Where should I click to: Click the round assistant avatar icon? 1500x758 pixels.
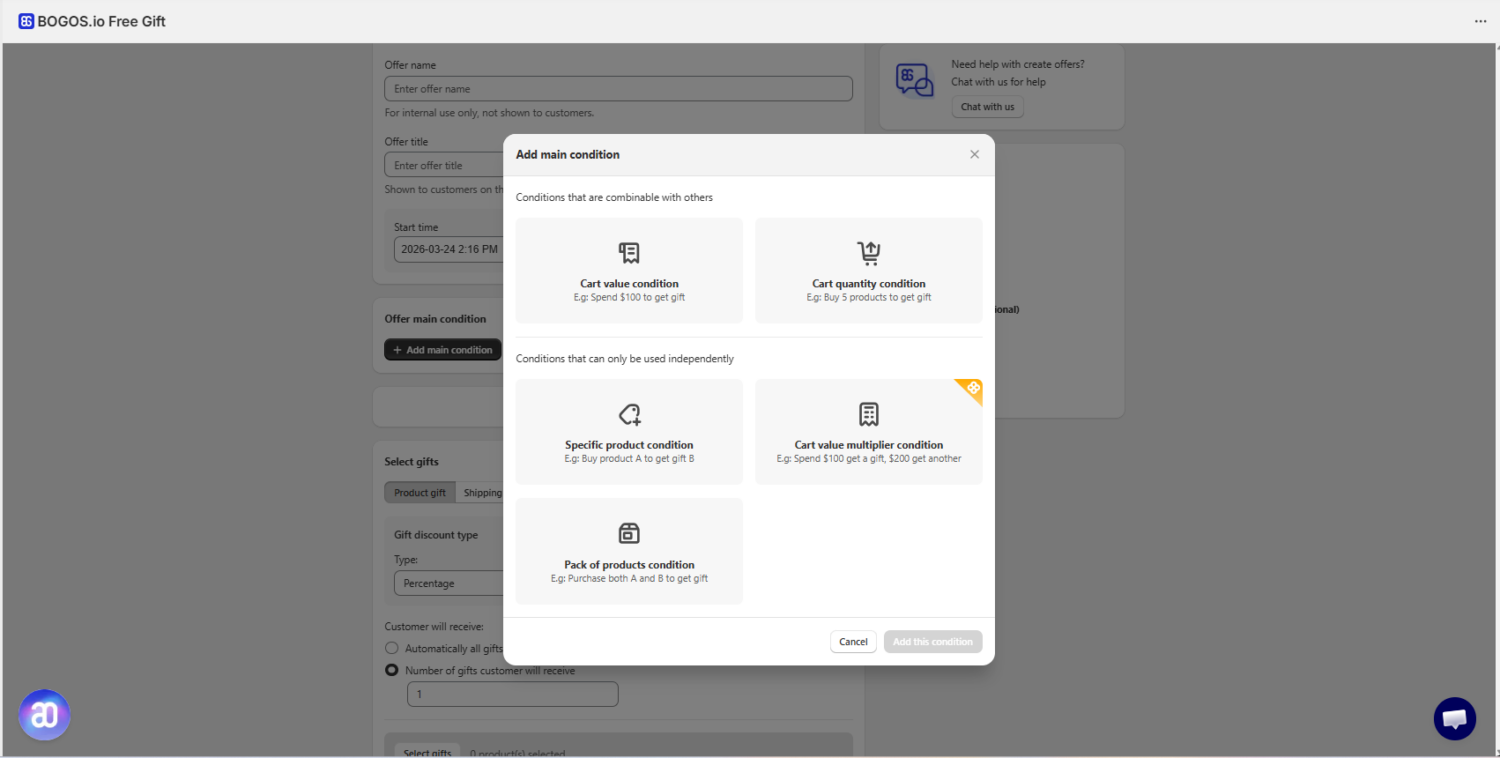[44, 715]
